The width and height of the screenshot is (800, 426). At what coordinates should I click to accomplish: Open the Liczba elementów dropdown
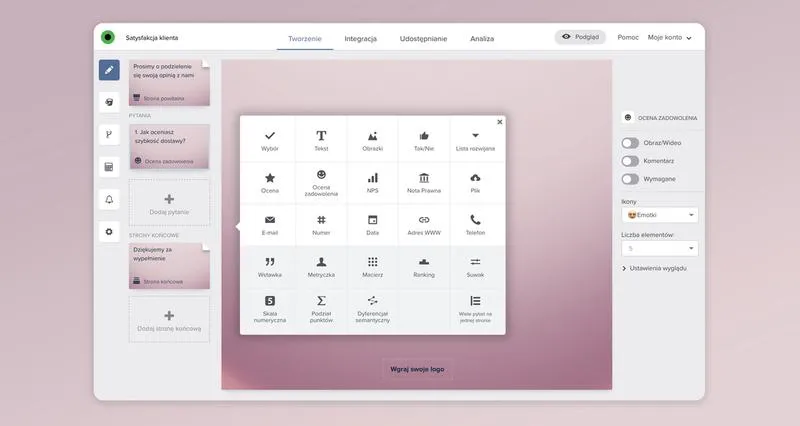point(660,248)
